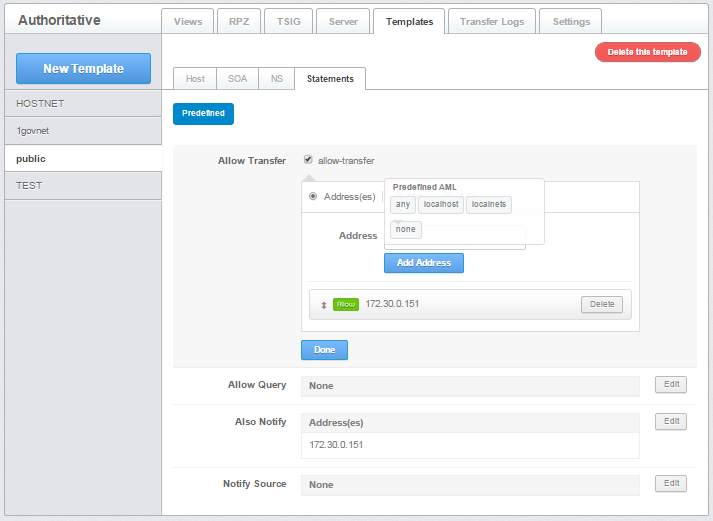This screenshot has width=713, height=521.
Task: Expand Also Notify with its Edit button
Action: (670, 421)
